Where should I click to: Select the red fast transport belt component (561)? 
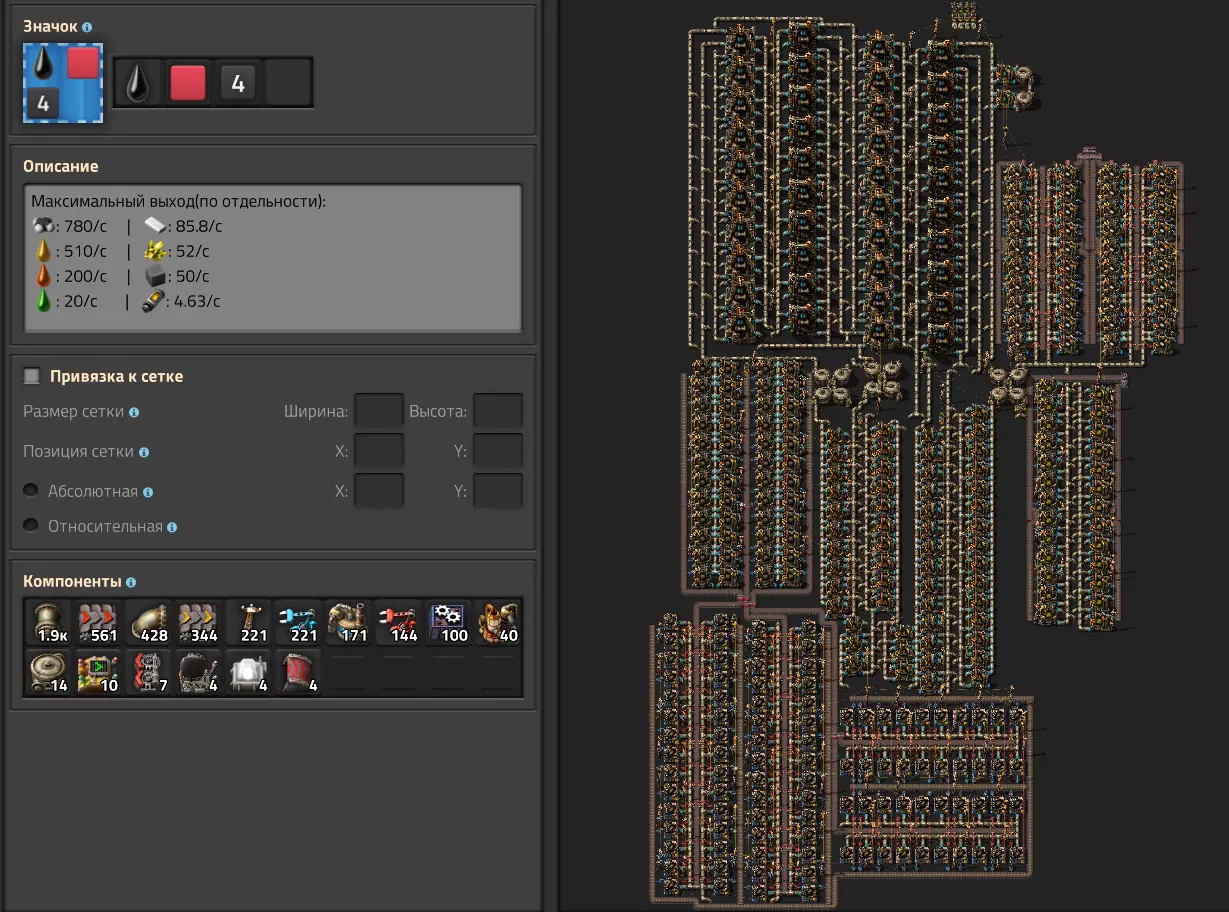(x=98, y=622)
